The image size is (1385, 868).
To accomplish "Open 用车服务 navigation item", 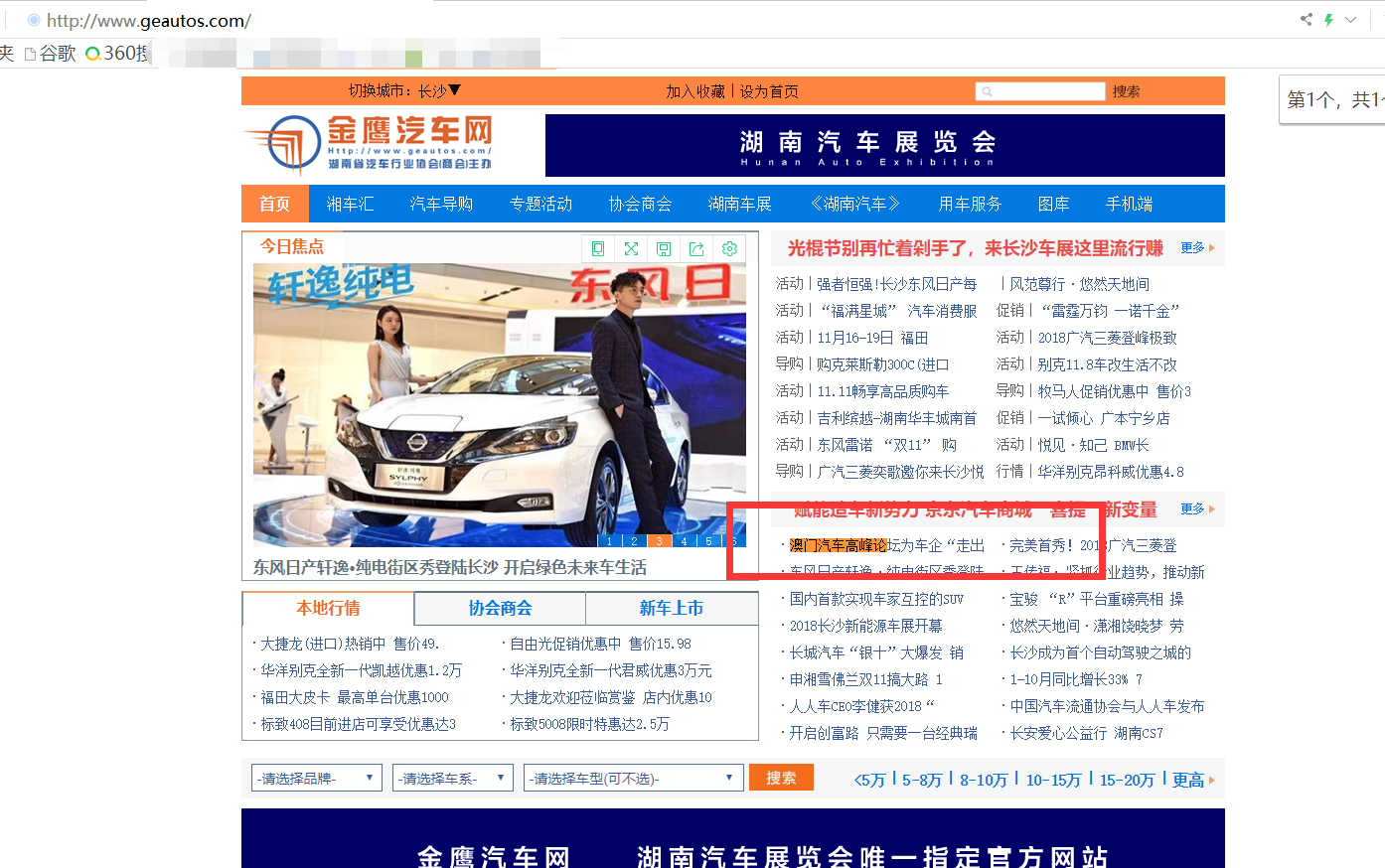I will tap(970, 204).
